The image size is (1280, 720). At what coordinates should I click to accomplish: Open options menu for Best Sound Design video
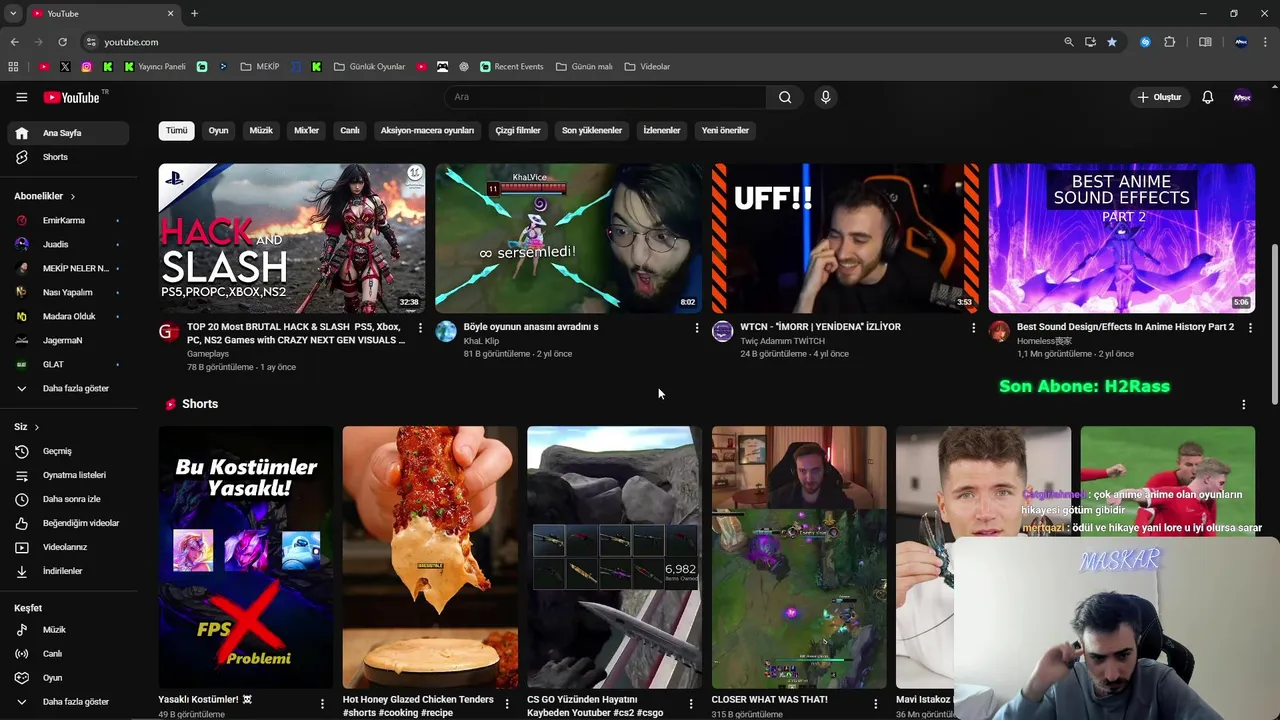[x=1250, y=328]
